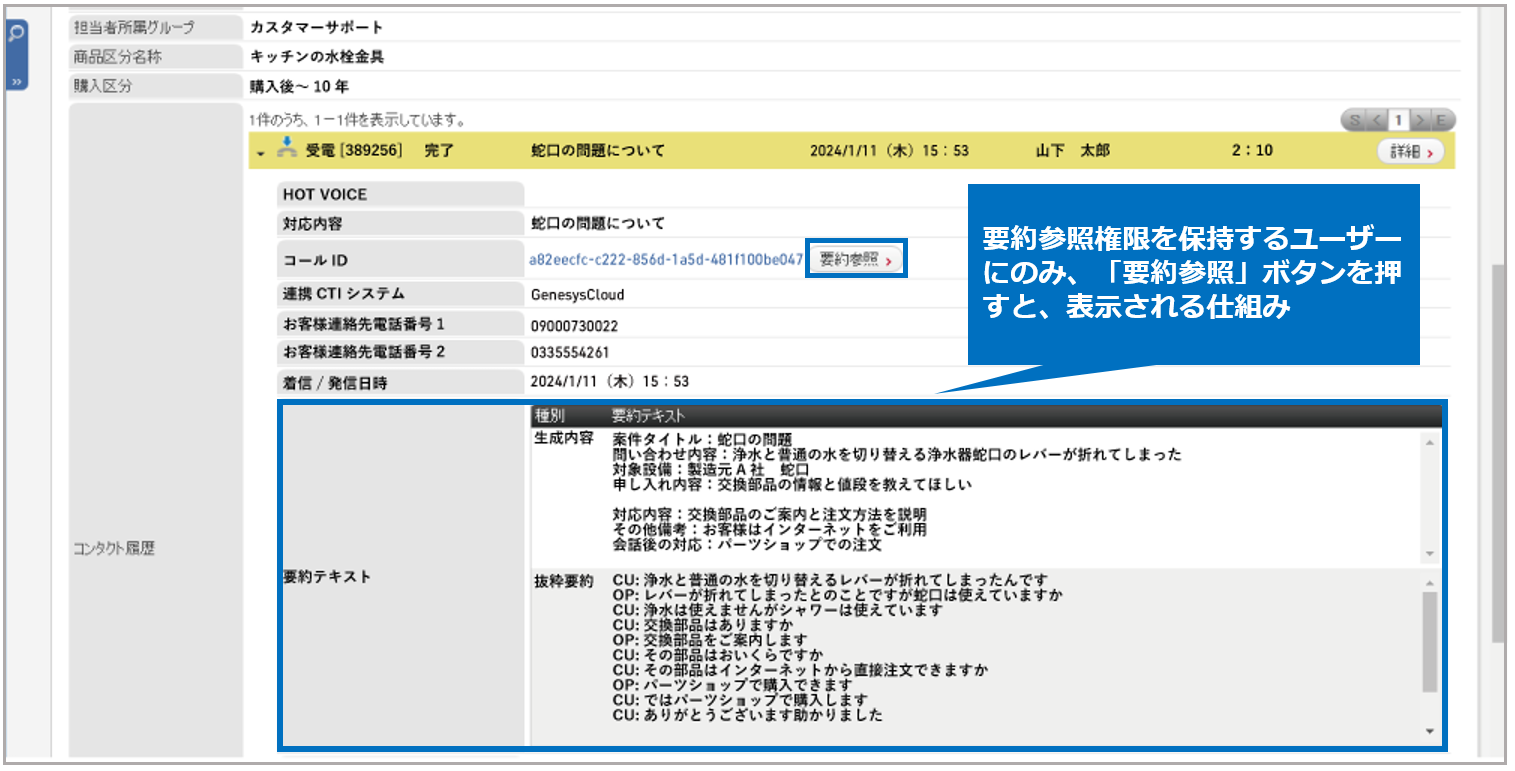Collapse the 受電 [389256] contact row arrow
1515x771 pixels.
[x=261, y=153]
